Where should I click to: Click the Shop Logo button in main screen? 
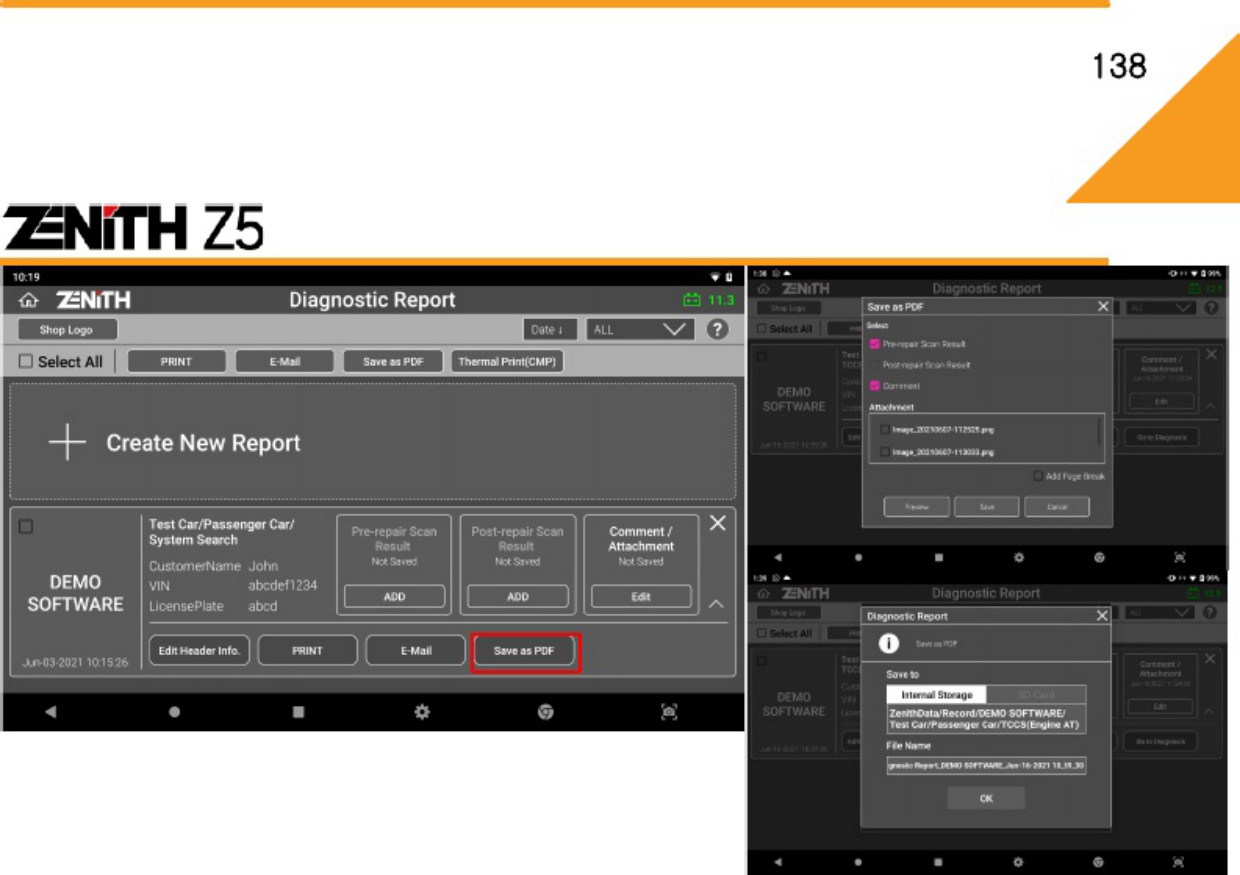67,329
